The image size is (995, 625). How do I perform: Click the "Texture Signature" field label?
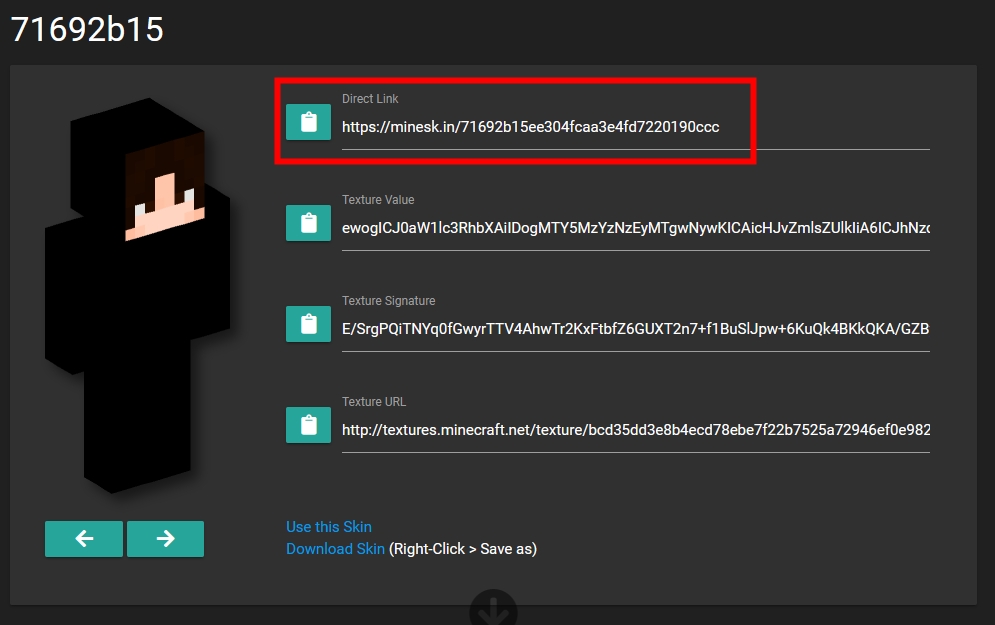(x=388, y=301)
